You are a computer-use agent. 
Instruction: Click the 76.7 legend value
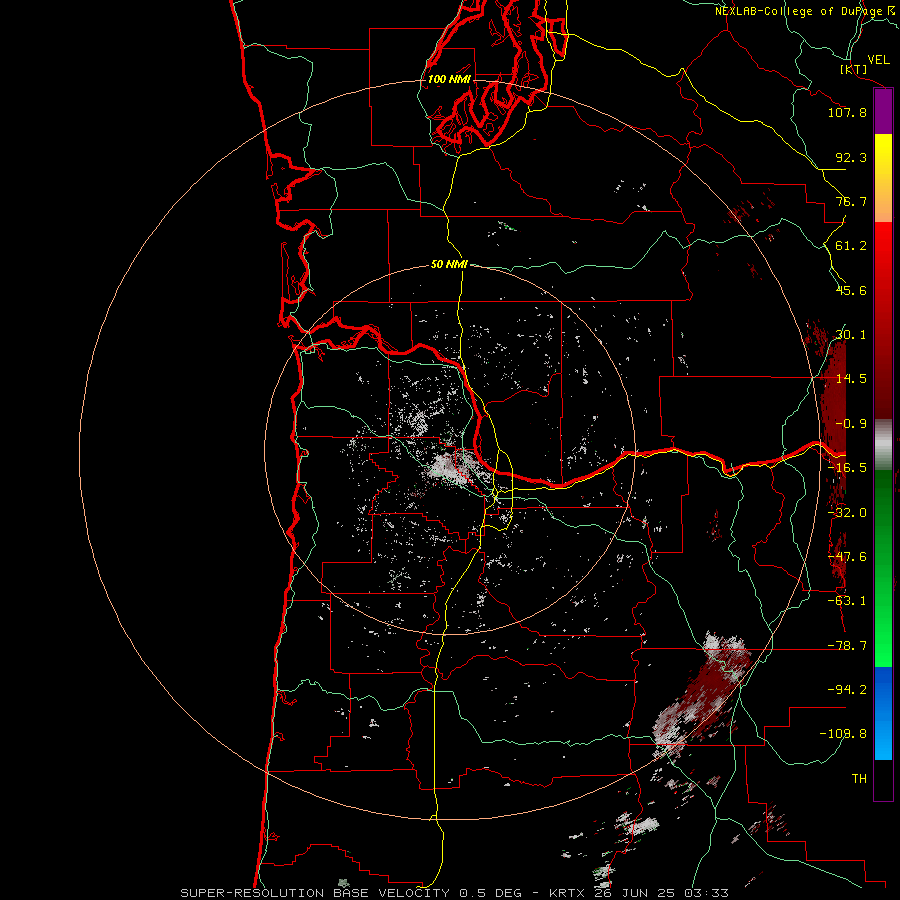851,201
